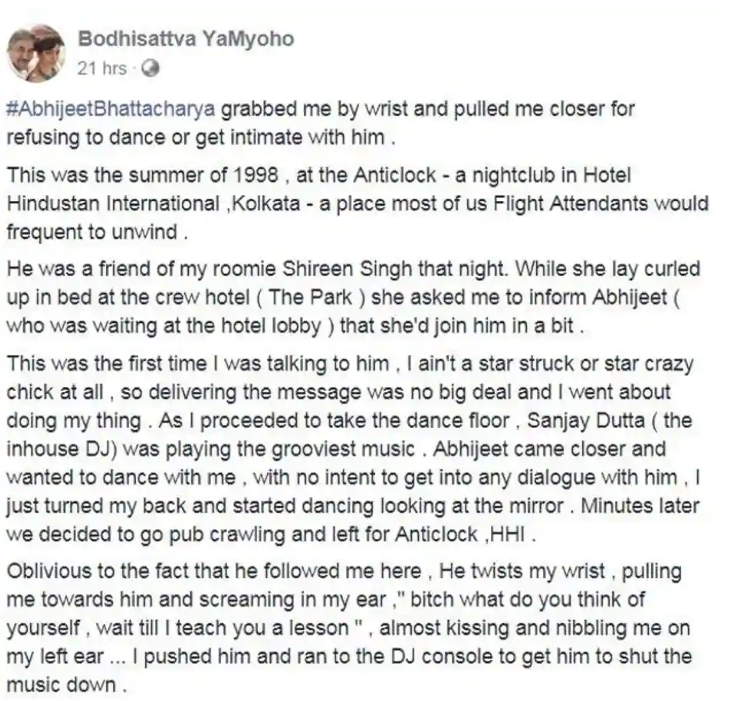Click the words "Hindustan International" in the post
The height and width of the screenshot is (701, 750).
pyautogui.click(x=113, y=204)
